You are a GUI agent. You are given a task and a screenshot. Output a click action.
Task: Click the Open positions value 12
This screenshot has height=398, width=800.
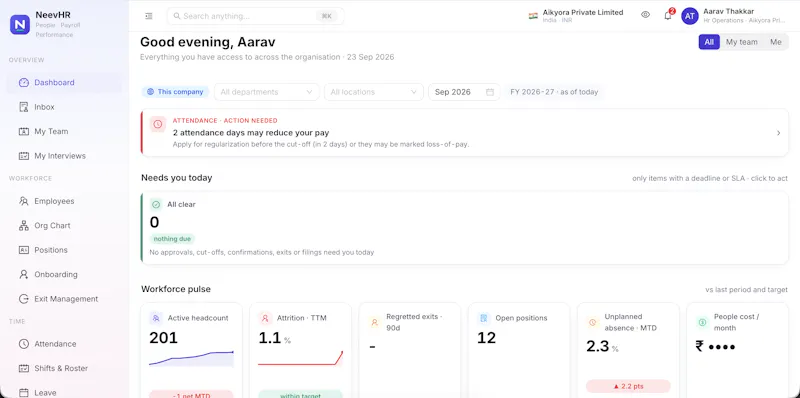[486, 338]
